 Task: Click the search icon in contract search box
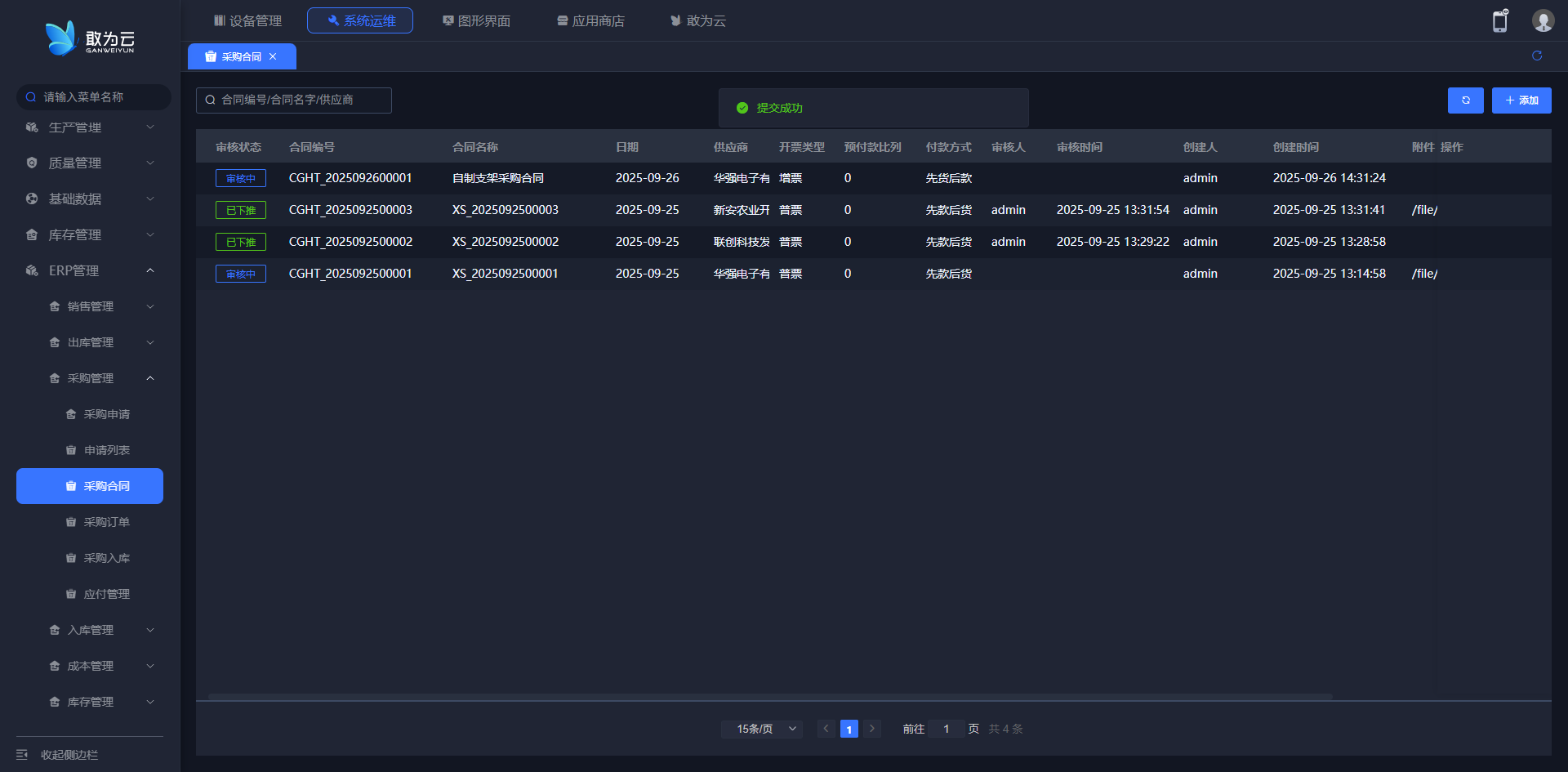211,100
